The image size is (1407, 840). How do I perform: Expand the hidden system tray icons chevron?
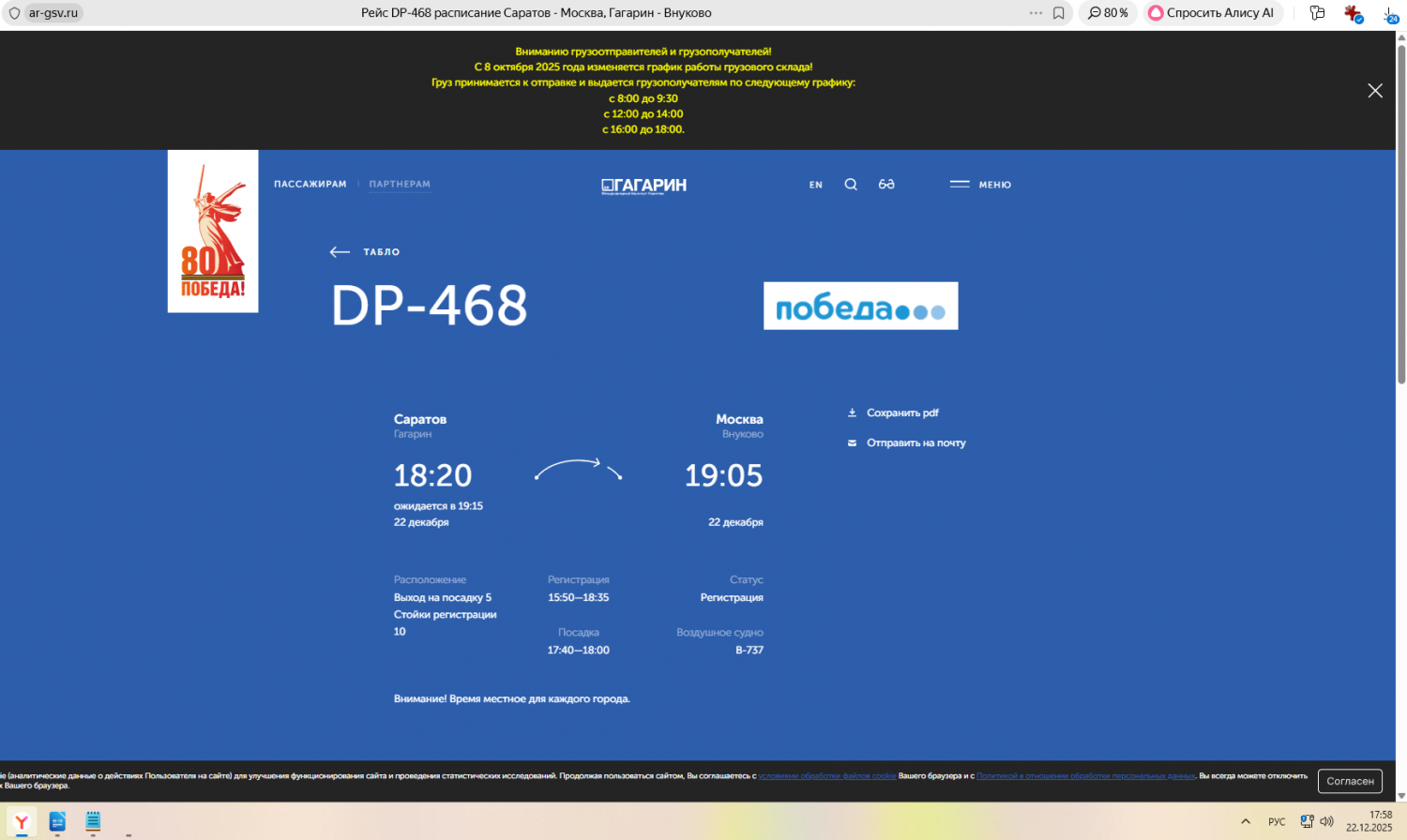click(1246, 822)
